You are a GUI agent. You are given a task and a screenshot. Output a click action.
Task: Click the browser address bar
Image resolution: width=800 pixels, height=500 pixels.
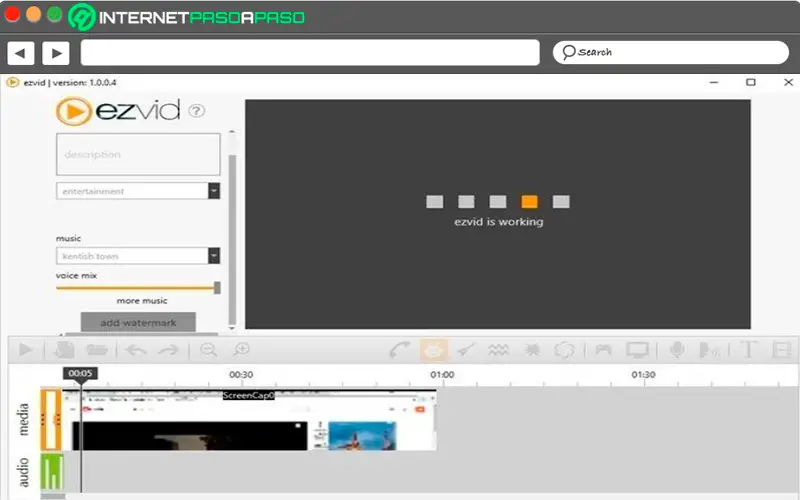[x=310, y=53]
